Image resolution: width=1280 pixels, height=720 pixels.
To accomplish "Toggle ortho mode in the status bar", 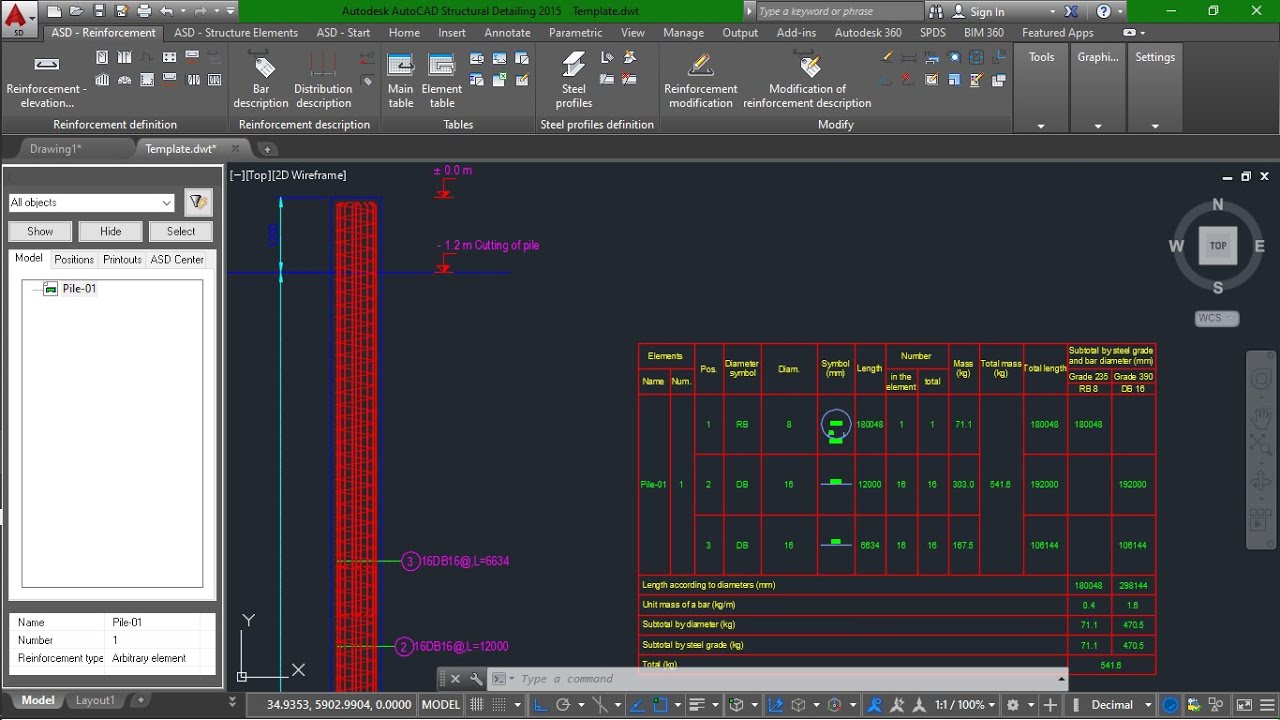I will pos(539,705).
